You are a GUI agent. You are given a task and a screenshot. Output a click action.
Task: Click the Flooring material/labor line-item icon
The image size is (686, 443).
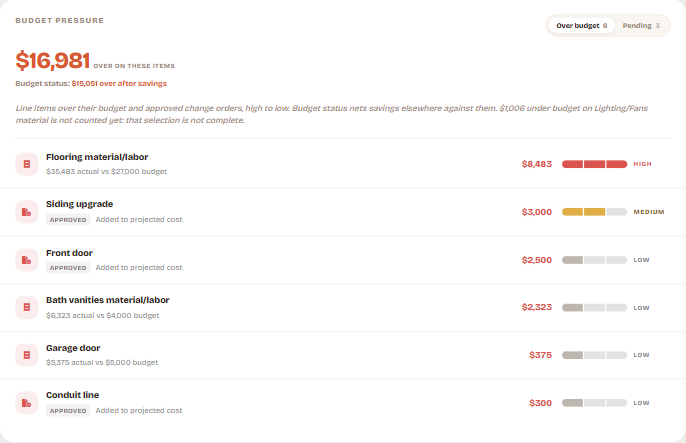point(27,164)
